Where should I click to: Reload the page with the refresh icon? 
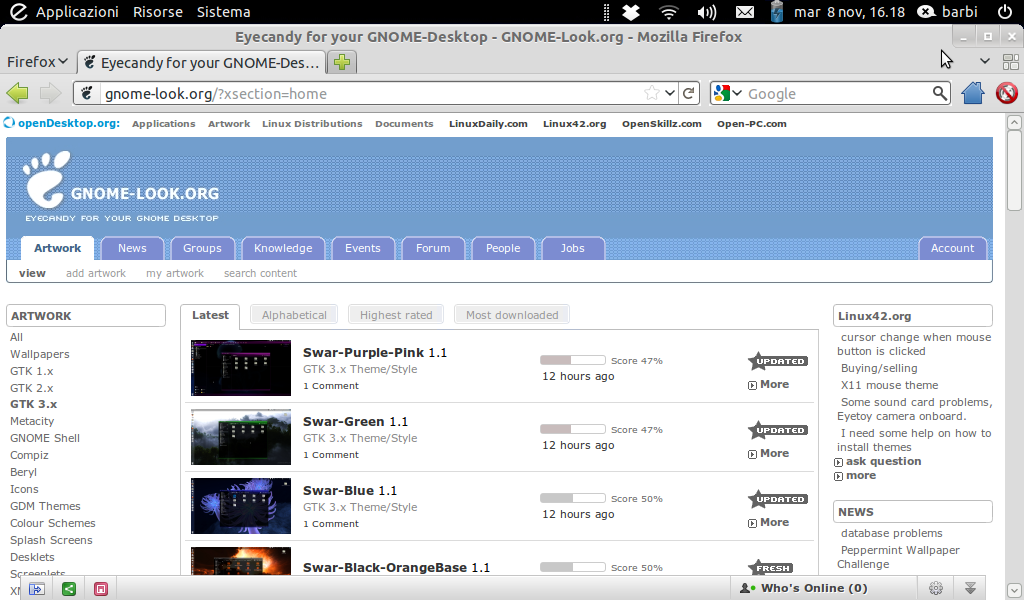(688, 93)
